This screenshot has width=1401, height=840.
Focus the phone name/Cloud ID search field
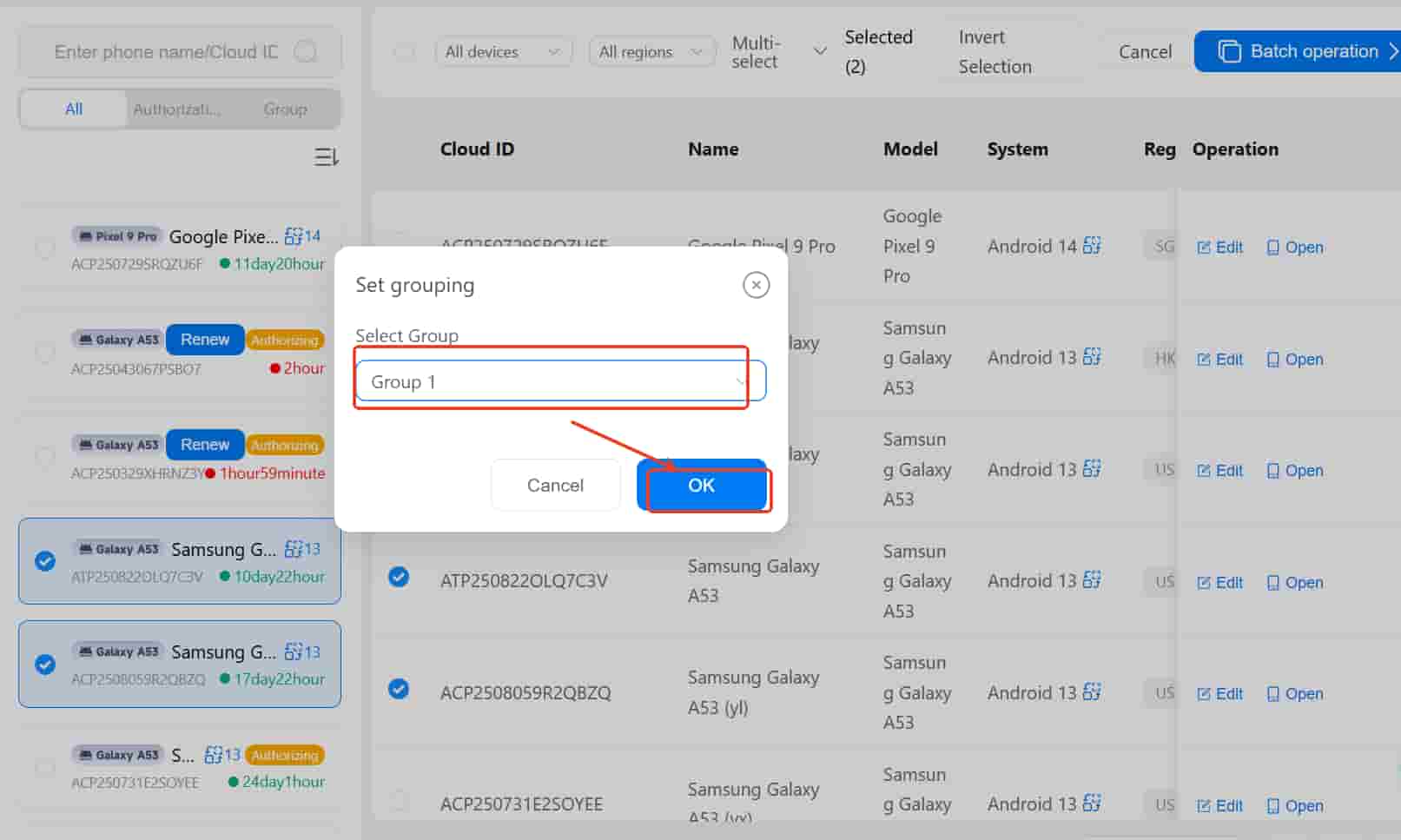[165, 52]
